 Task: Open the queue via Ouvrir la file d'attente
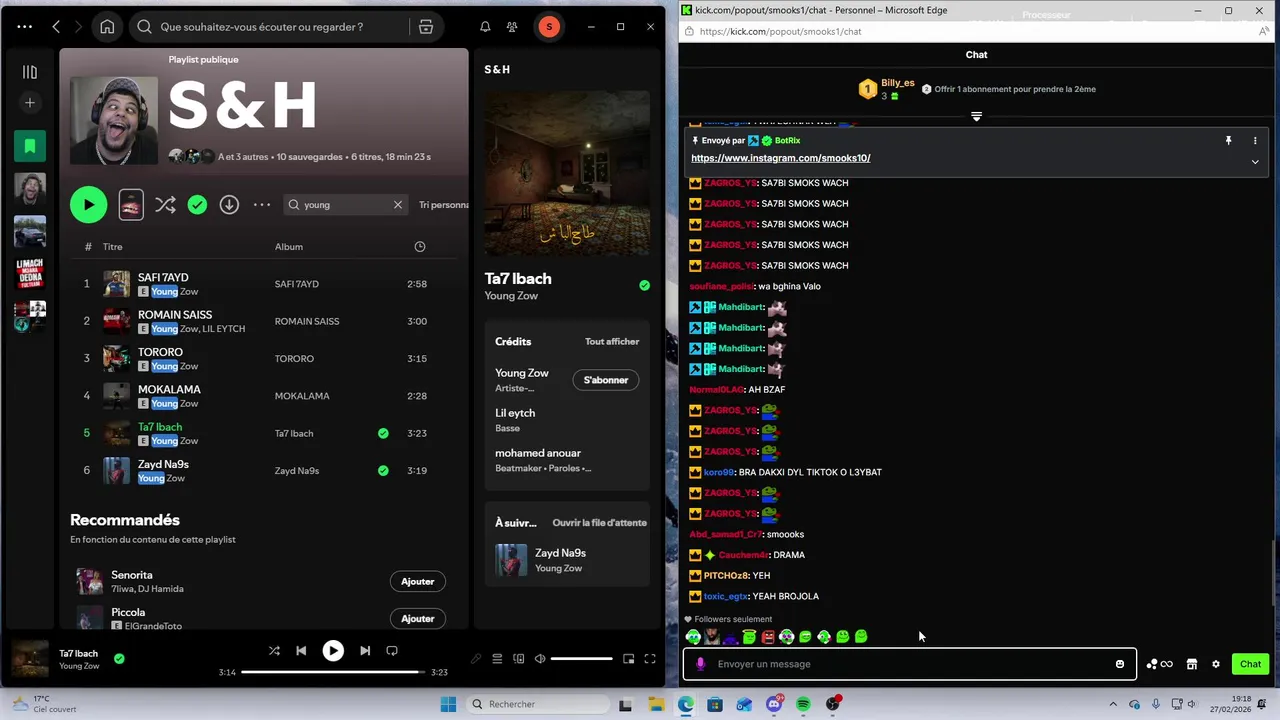(599, 523)
